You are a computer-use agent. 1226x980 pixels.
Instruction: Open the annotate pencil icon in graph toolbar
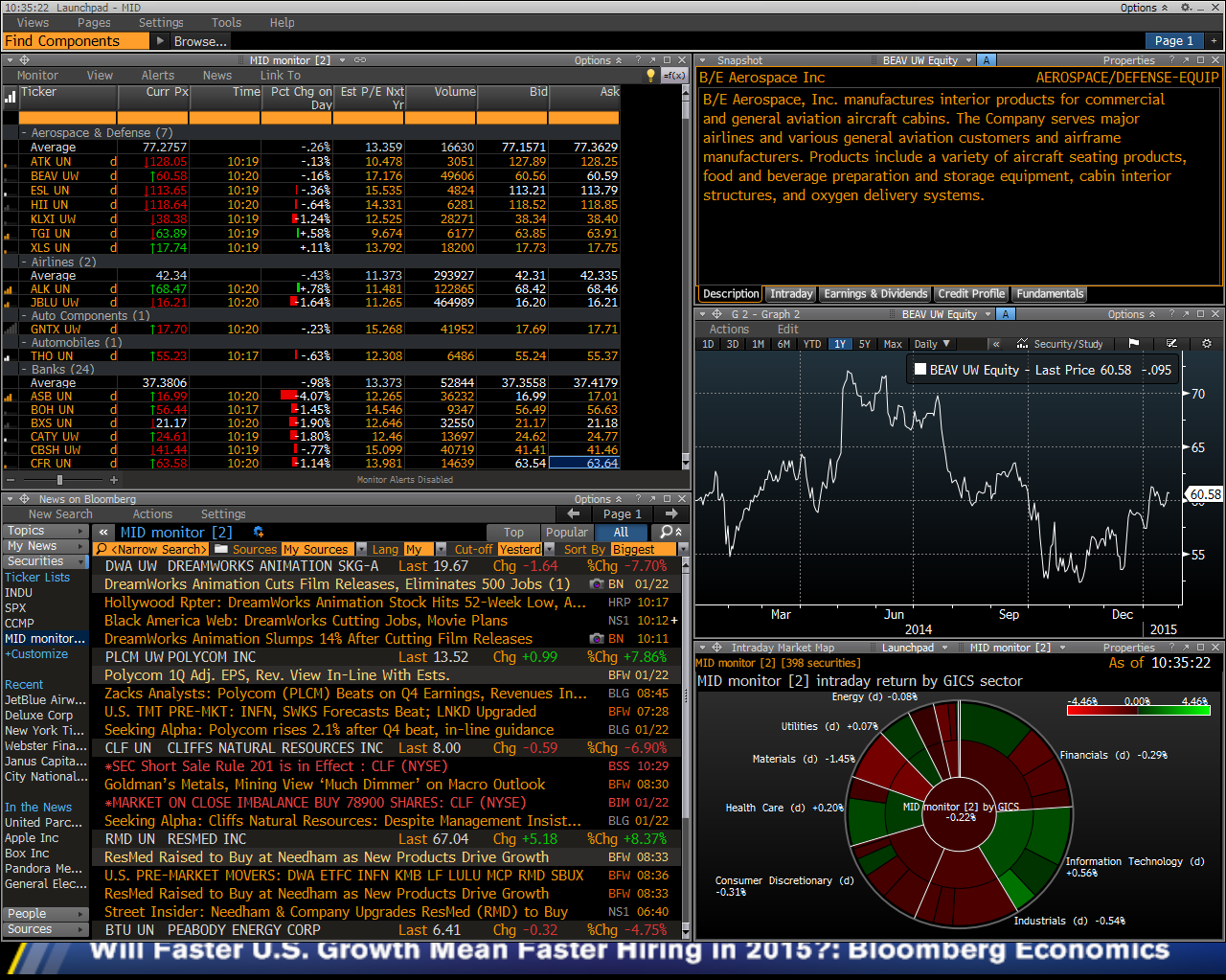[1171, 344]
